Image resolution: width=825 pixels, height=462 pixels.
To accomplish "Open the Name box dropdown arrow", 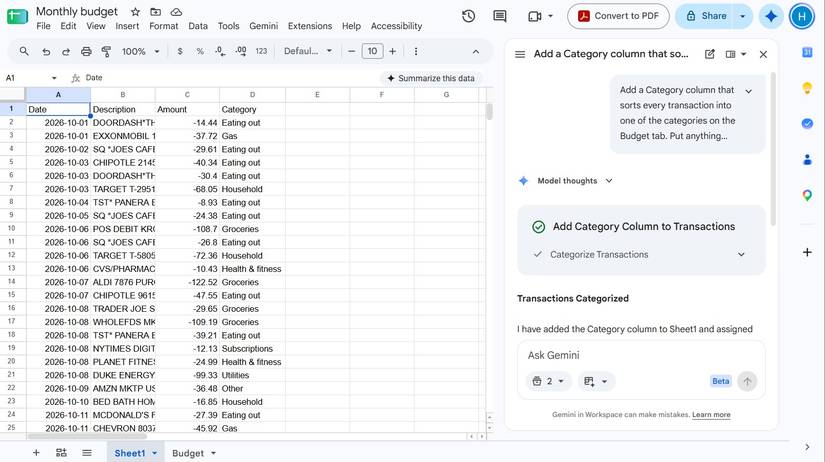I will coord(54,78).
